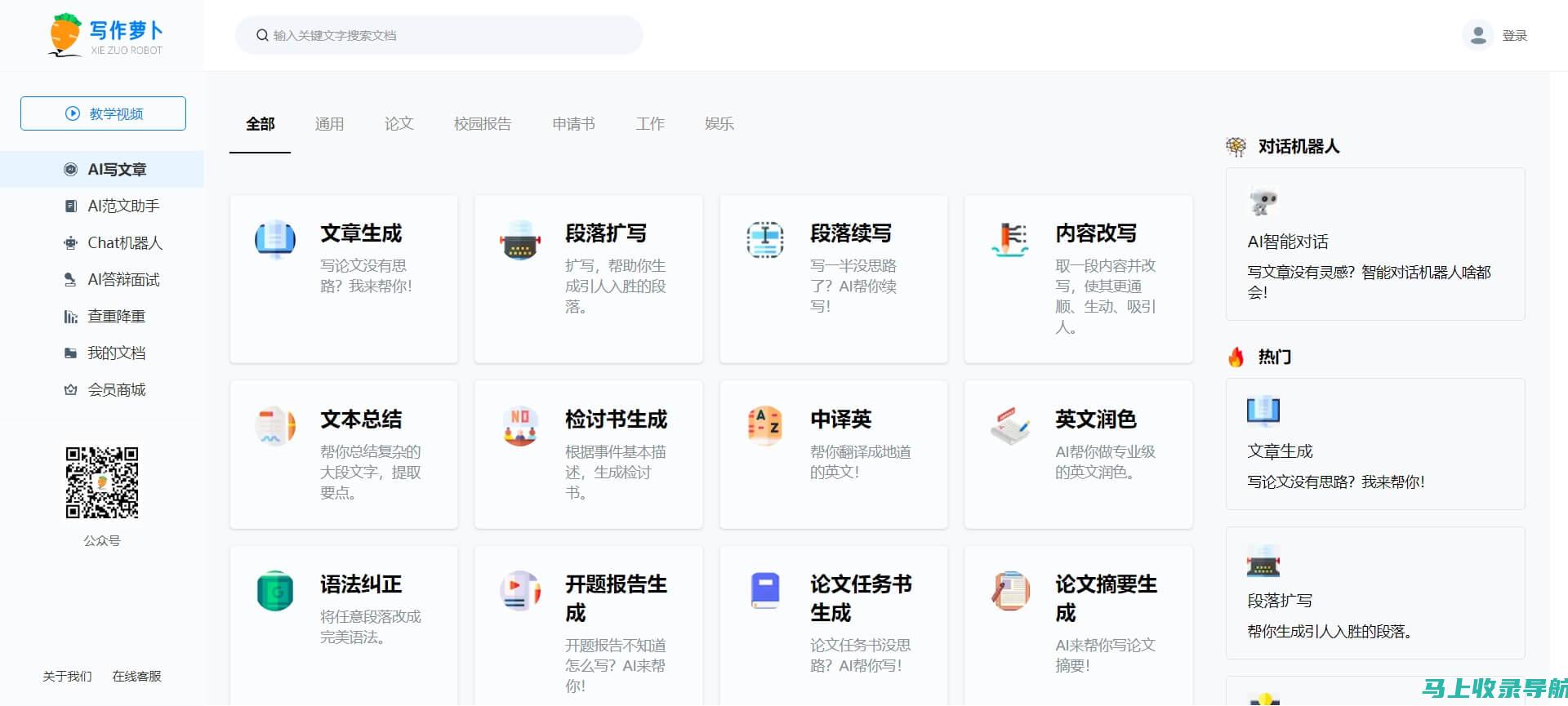Screen dimensions: 1568x706
Task: Open the 在线客服 link
Action: point(136,676)
